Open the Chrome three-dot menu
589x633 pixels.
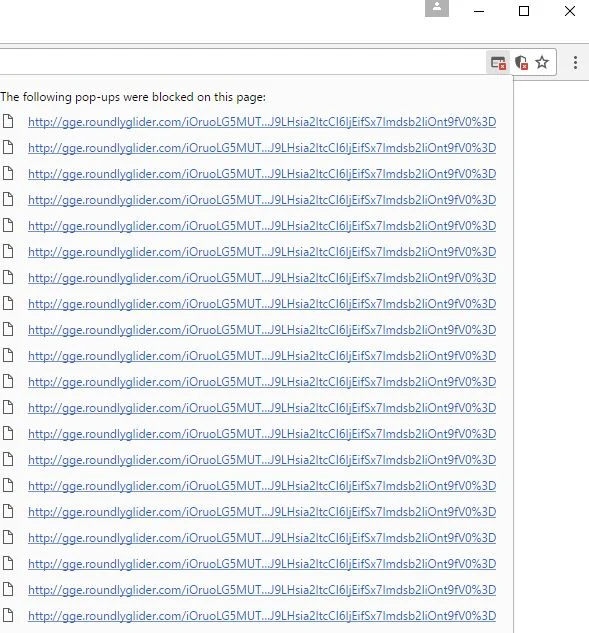pyautogui.click(x=575, y=63)
